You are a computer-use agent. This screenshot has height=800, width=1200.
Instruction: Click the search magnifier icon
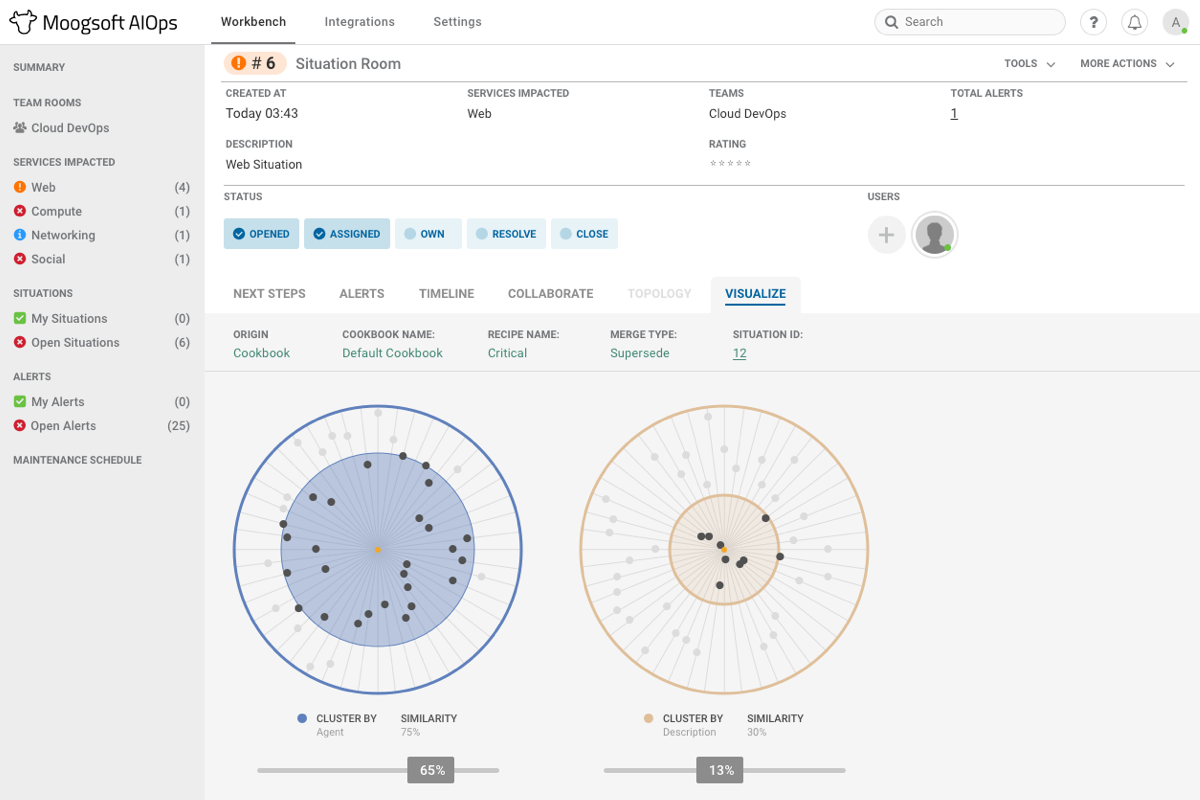tap(891, 22)
